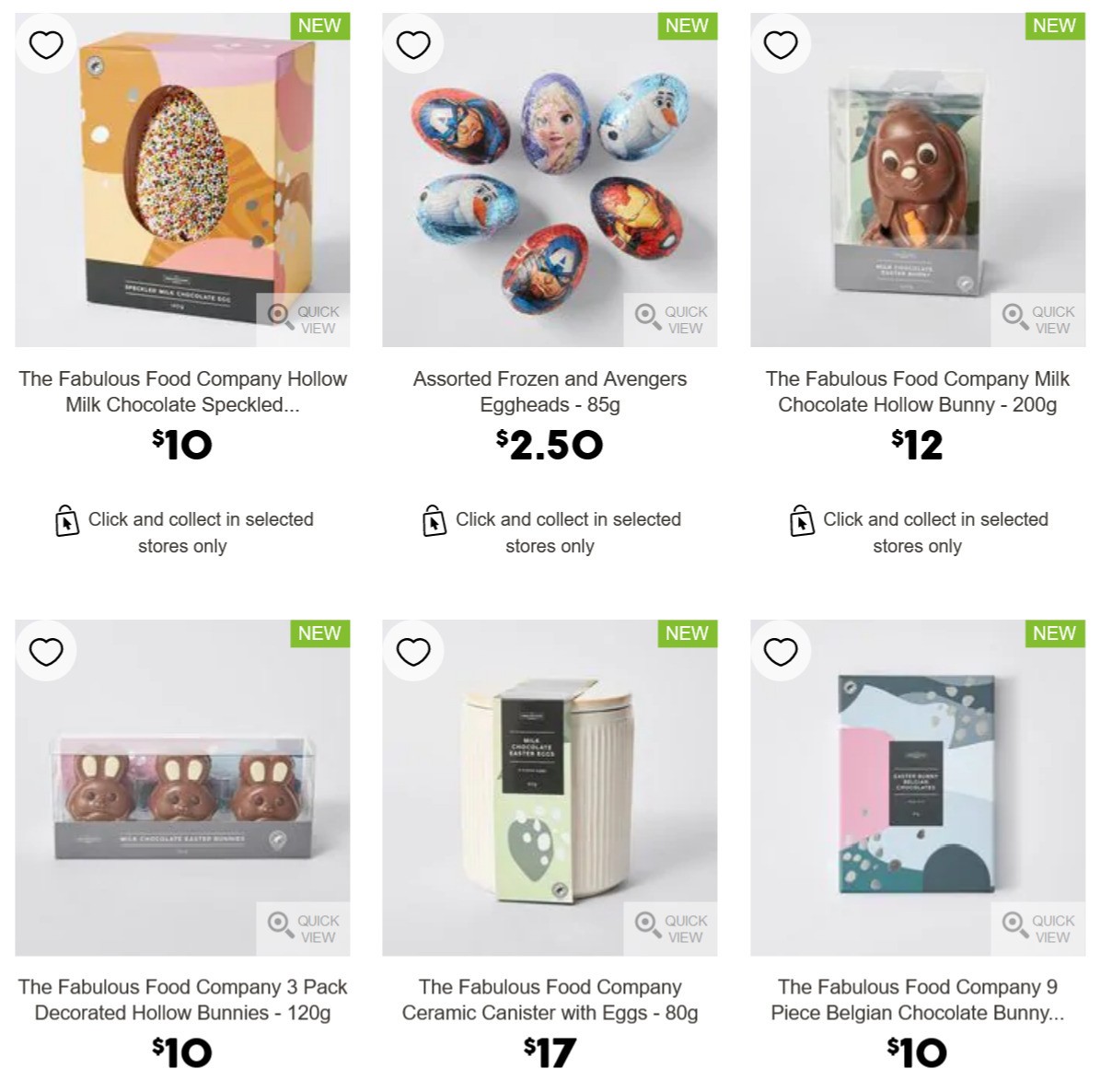This screenshot has height=1092, width=1100.
Task: Favourite the Frozen and Avengers Eggheads
Action: click(413, 43)
